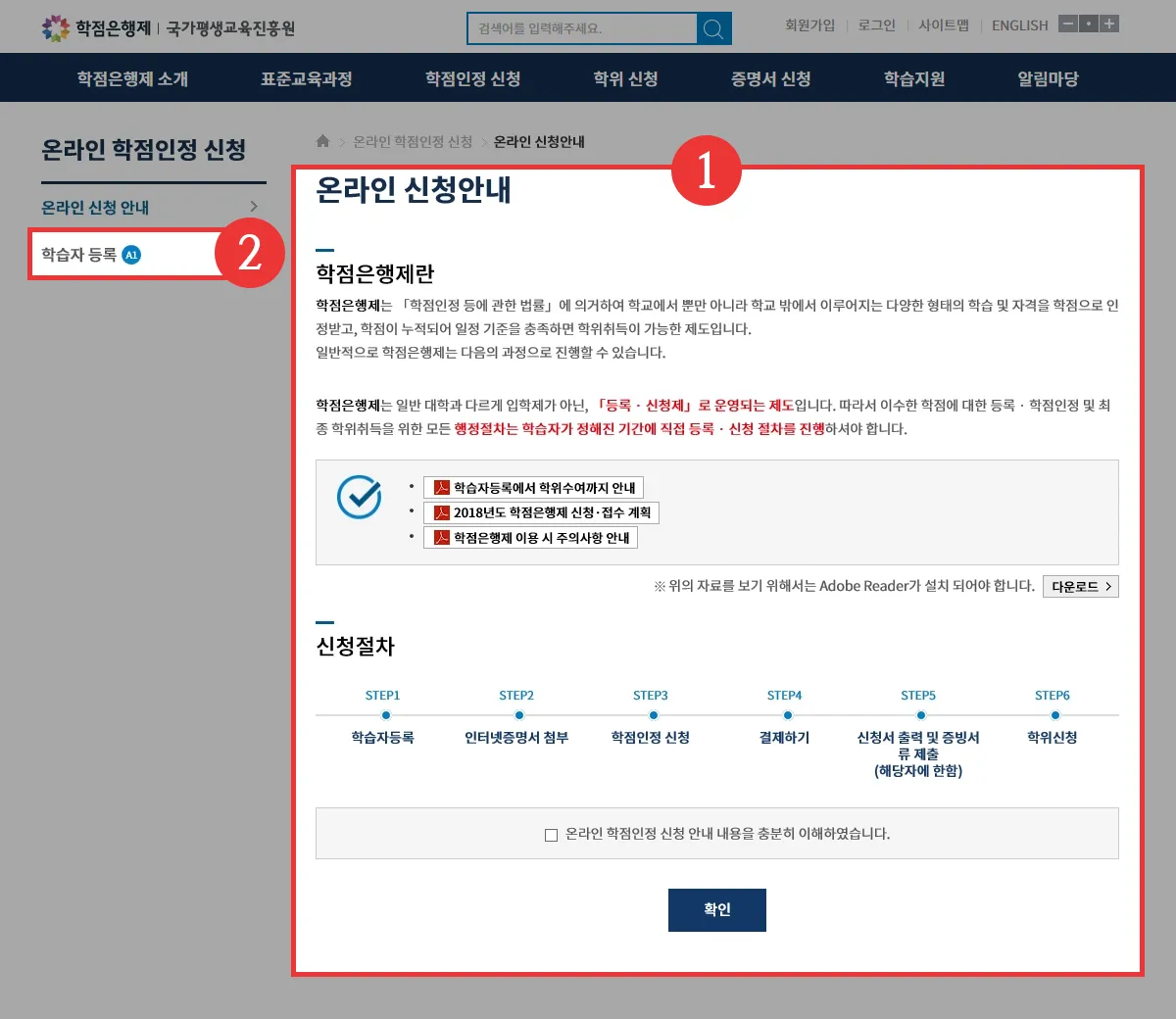Enable the checkbox confirming you understood the guide
The image size is (1176, 1019).
coord(552,833)
